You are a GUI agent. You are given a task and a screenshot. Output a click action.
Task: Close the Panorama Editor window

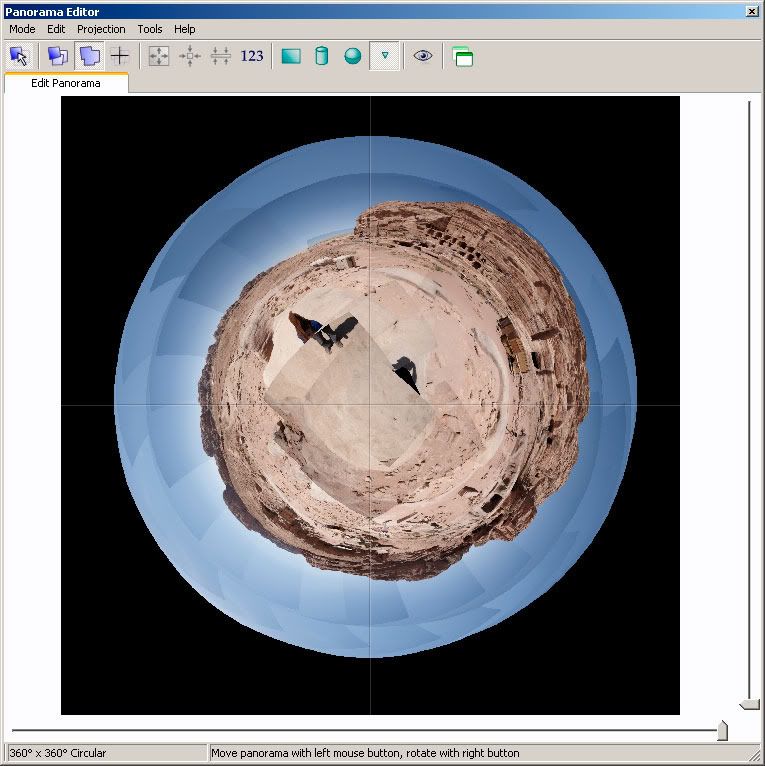point(752,12)
